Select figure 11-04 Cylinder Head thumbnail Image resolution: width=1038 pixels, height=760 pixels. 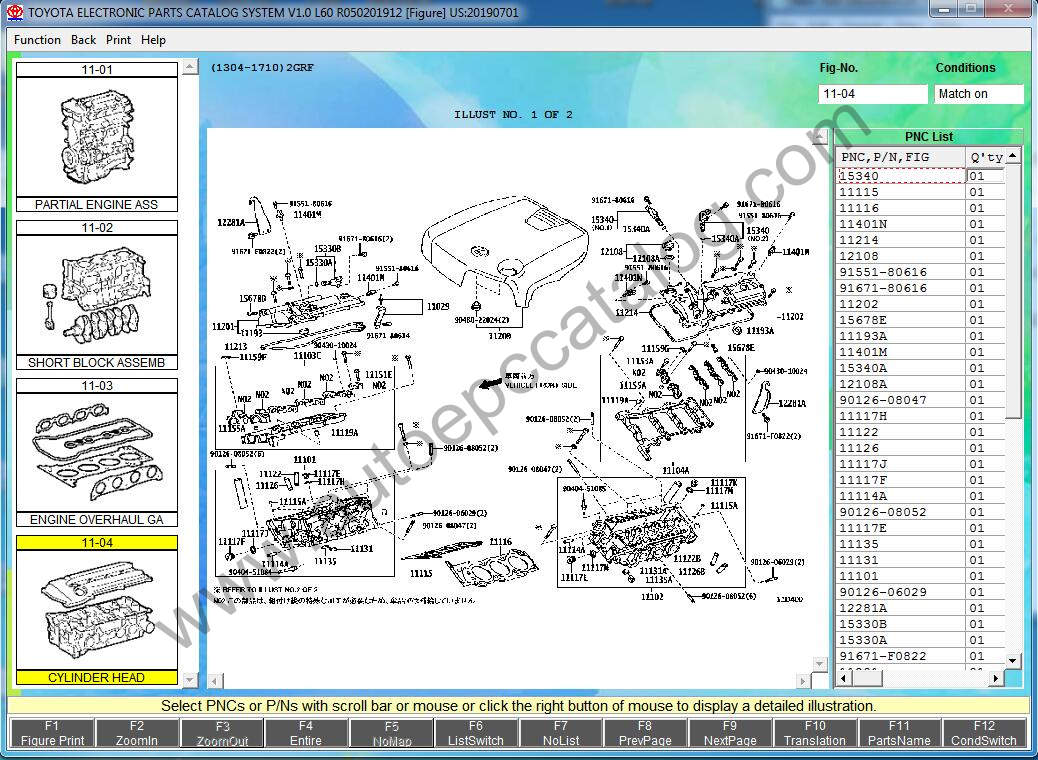click(97, 610)
